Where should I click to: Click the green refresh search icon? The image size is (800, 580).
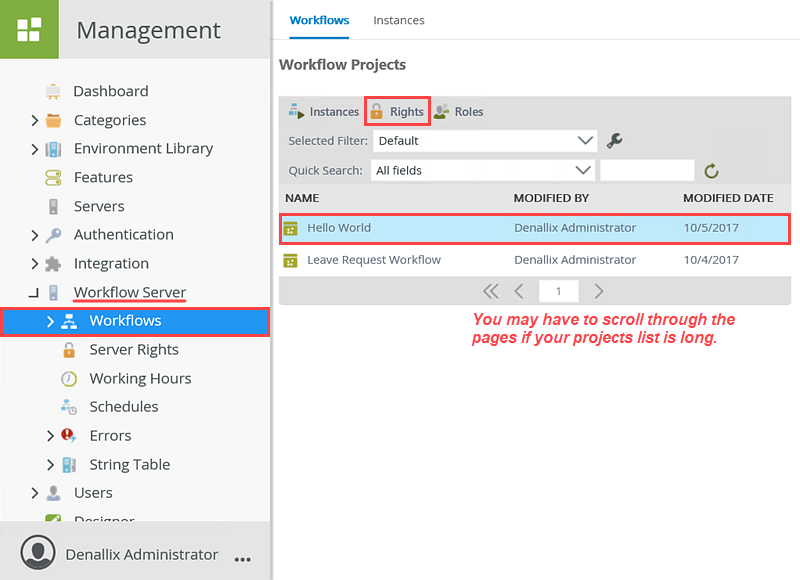click(711, 171)
